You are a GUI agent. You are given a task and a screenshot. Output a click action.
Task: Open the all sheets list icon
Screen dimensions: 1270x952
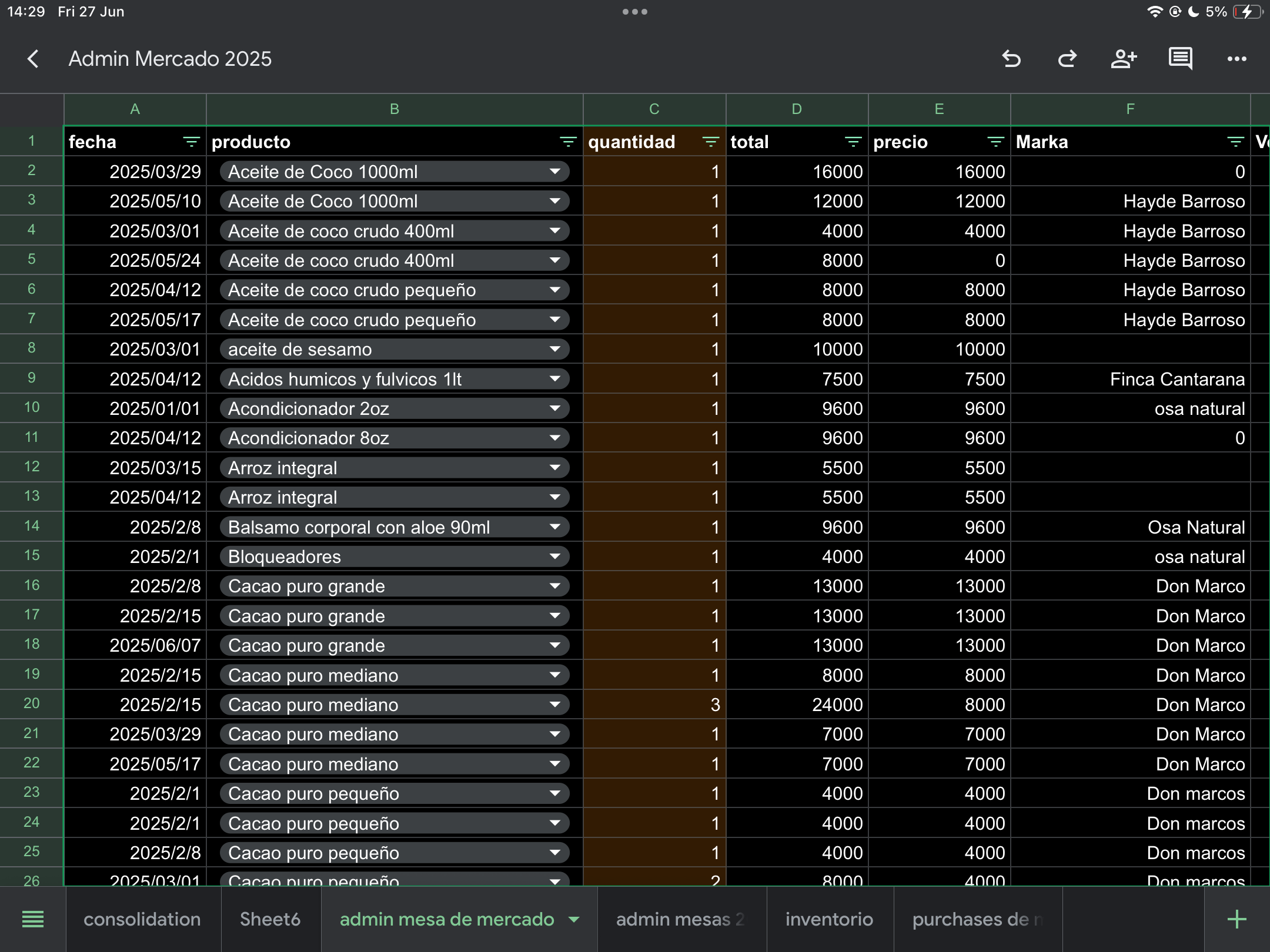tap(33, 919)
